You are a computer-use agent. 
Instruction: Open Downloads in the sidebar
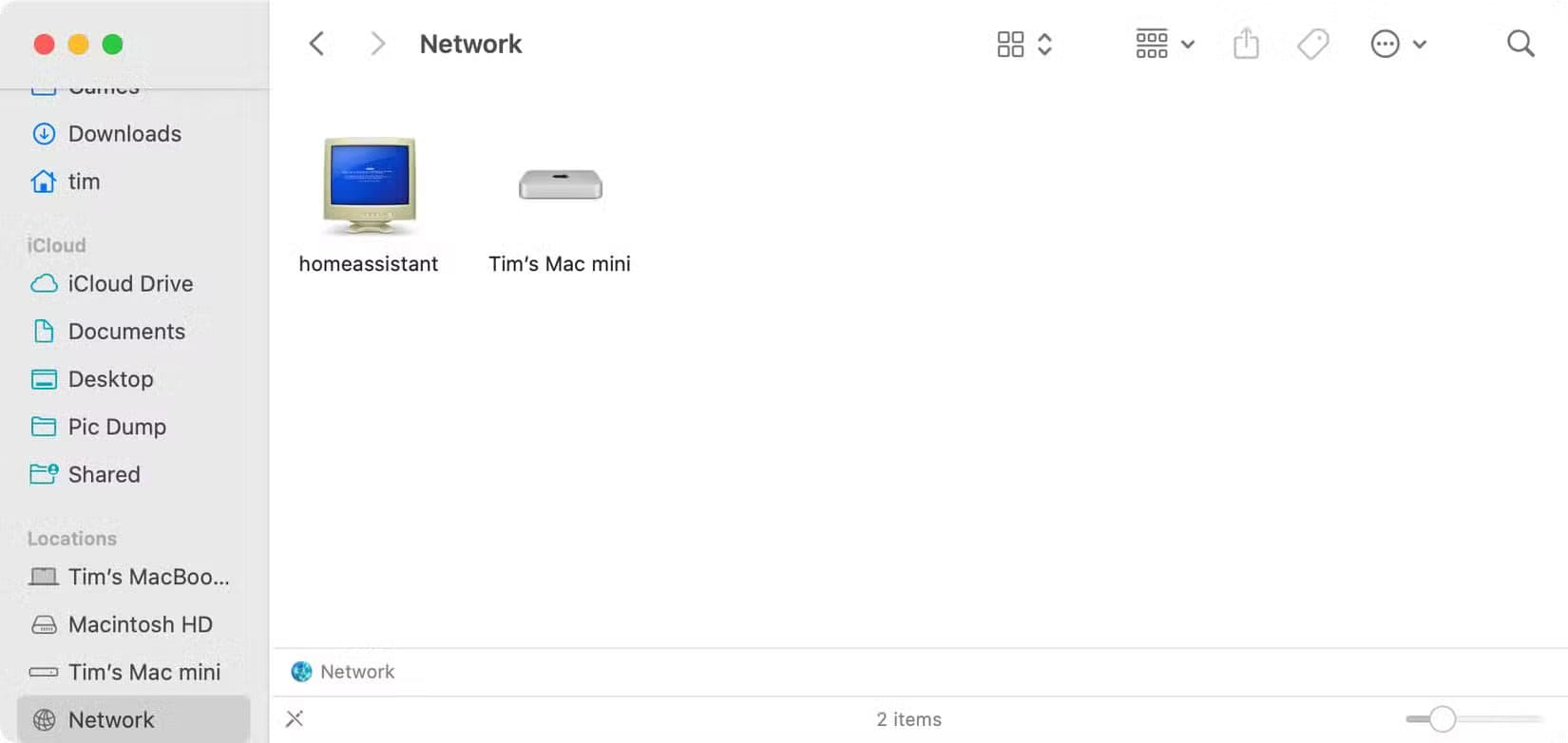124,134
